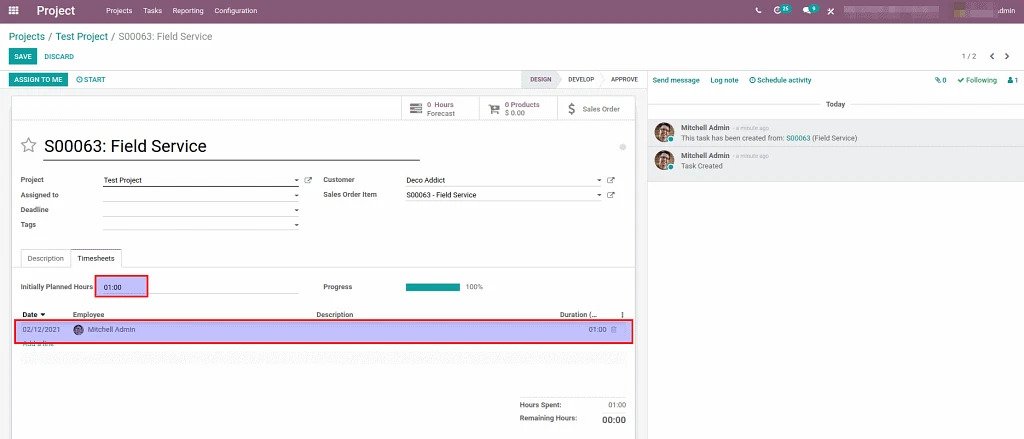Set stage to DESIGN
This screenshot has height=439, width=1024.
(539, 80)
